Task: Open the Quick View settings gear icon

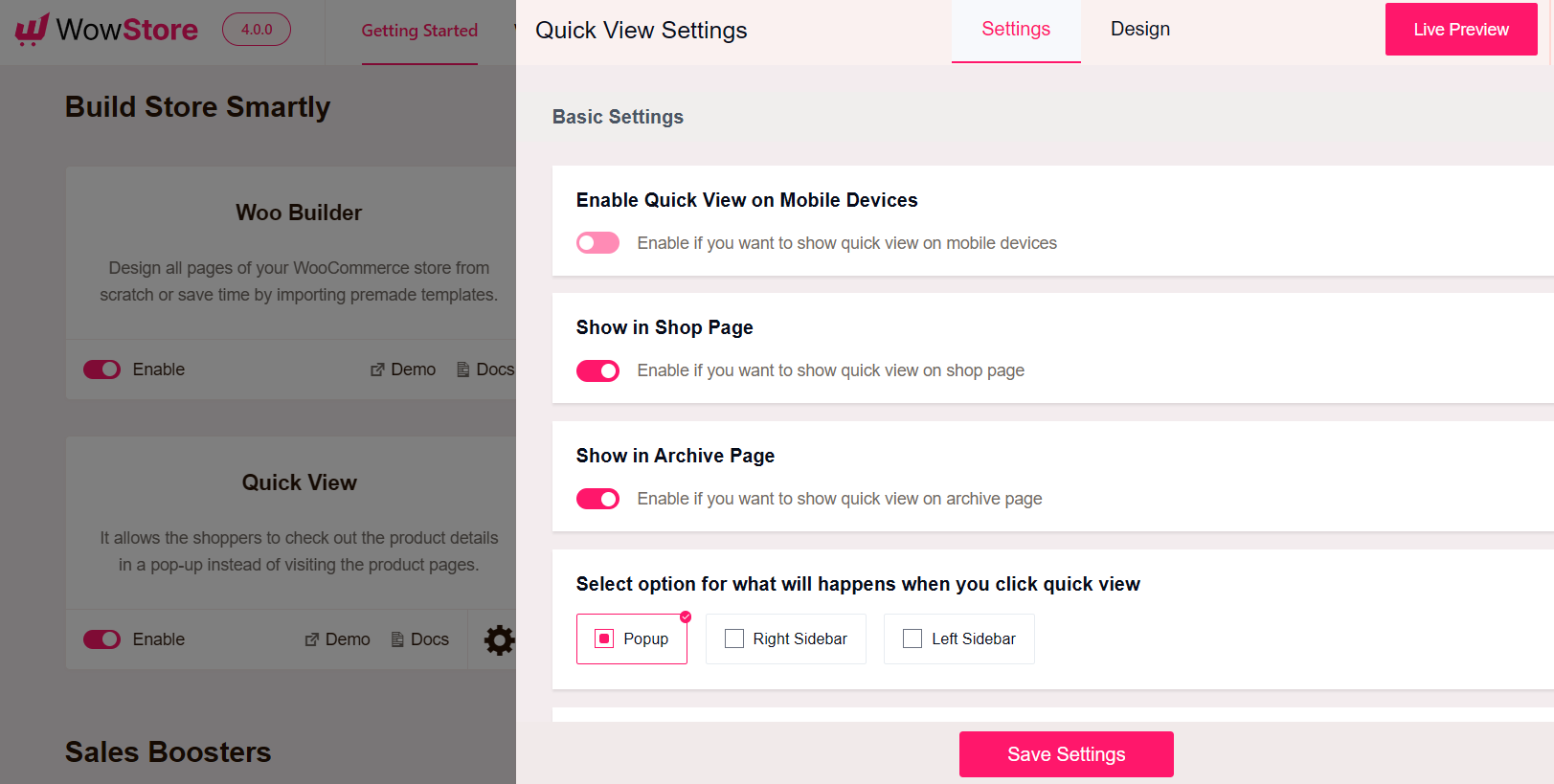Action: point(499,639)
